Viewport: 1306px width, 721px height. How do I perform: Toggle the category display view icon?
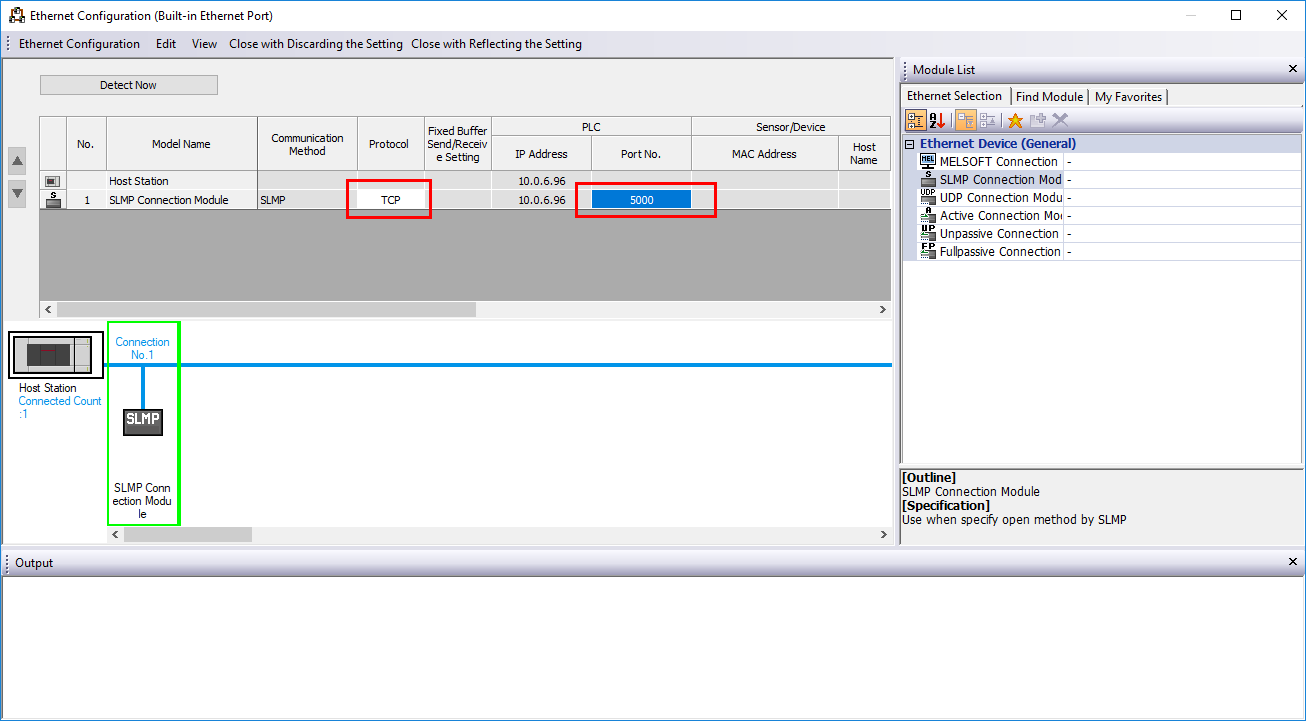(x=916, y=121)
